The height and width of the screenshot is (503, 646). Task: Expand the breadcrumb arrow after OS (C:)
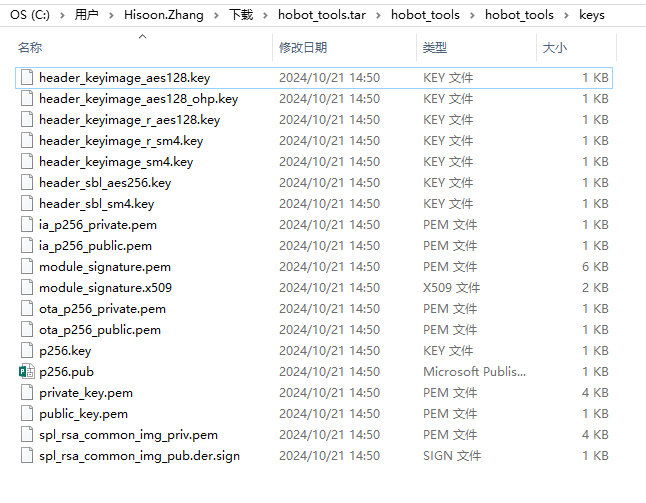tap(63, 15)
